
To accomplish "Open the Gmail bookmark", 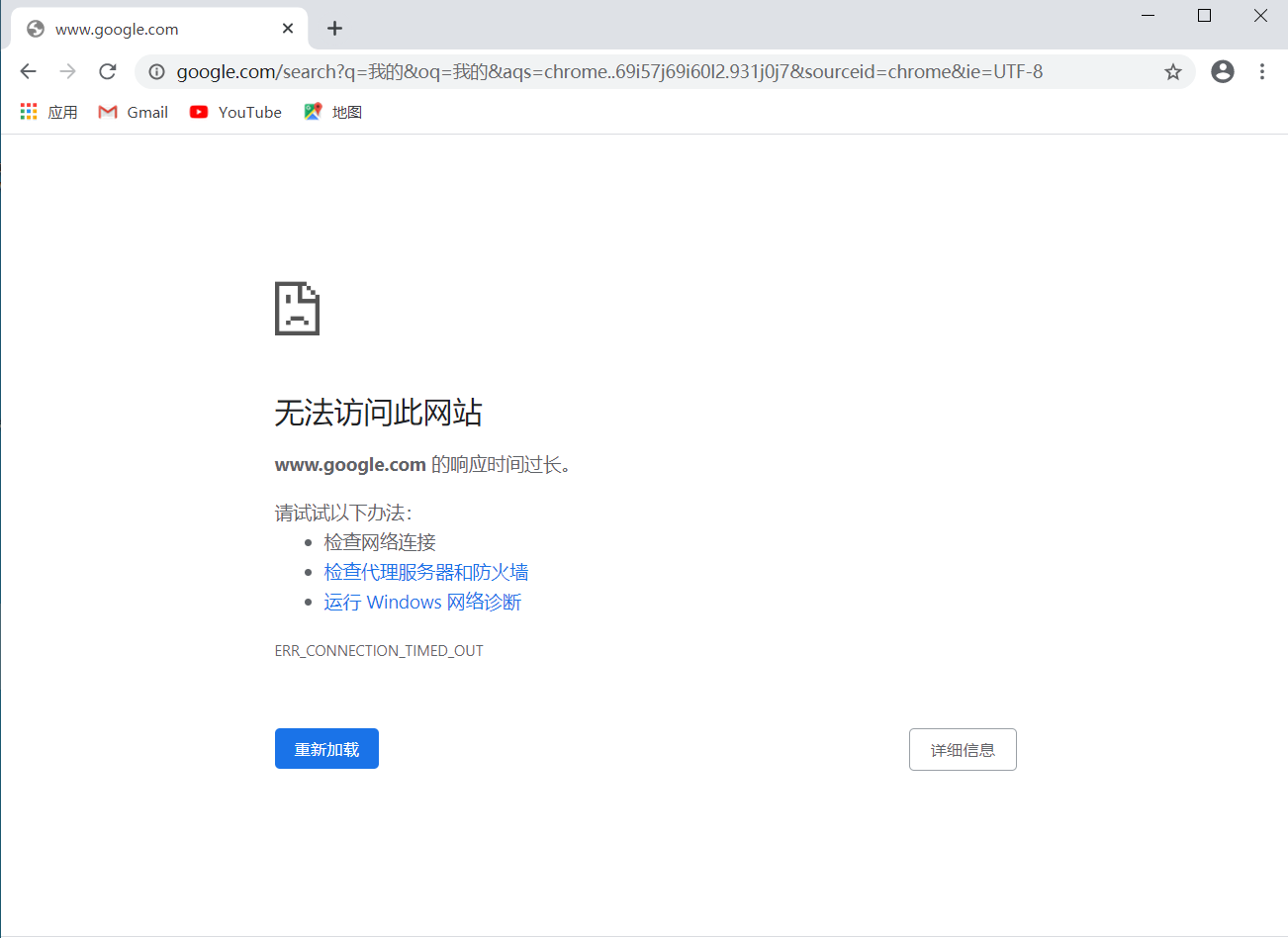I will (134, 112).
